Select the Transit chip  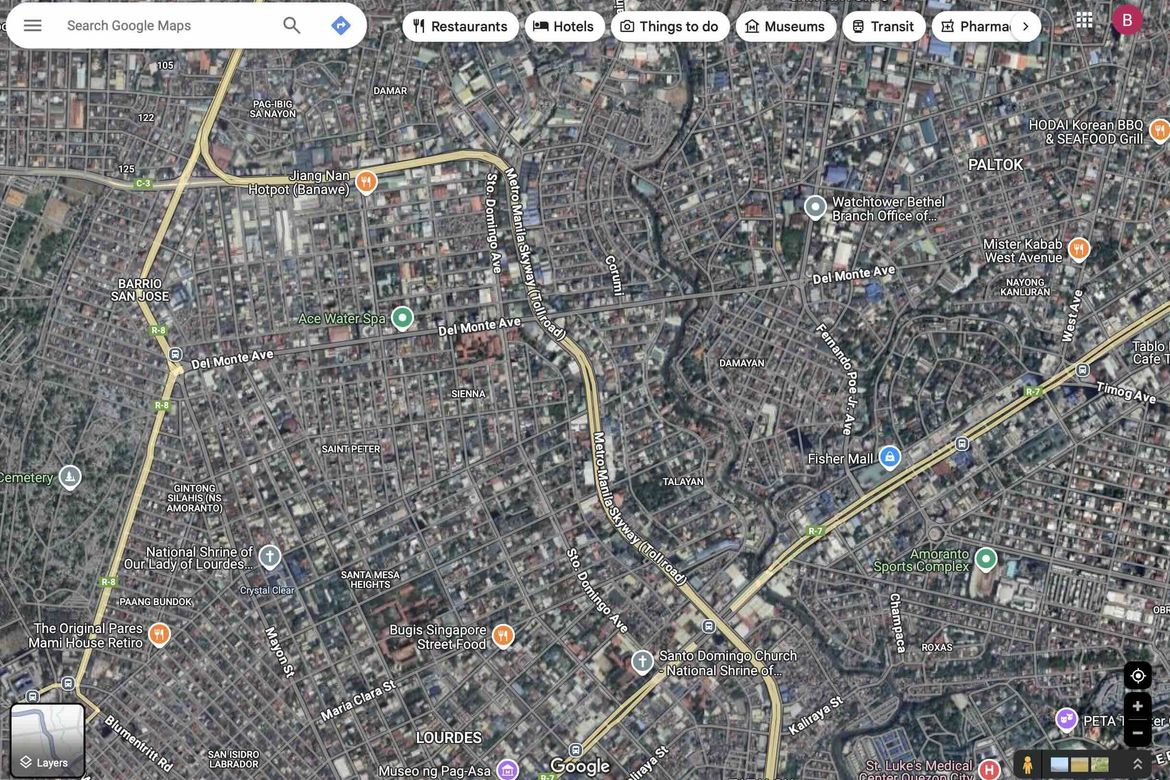[x=883, y=27]
